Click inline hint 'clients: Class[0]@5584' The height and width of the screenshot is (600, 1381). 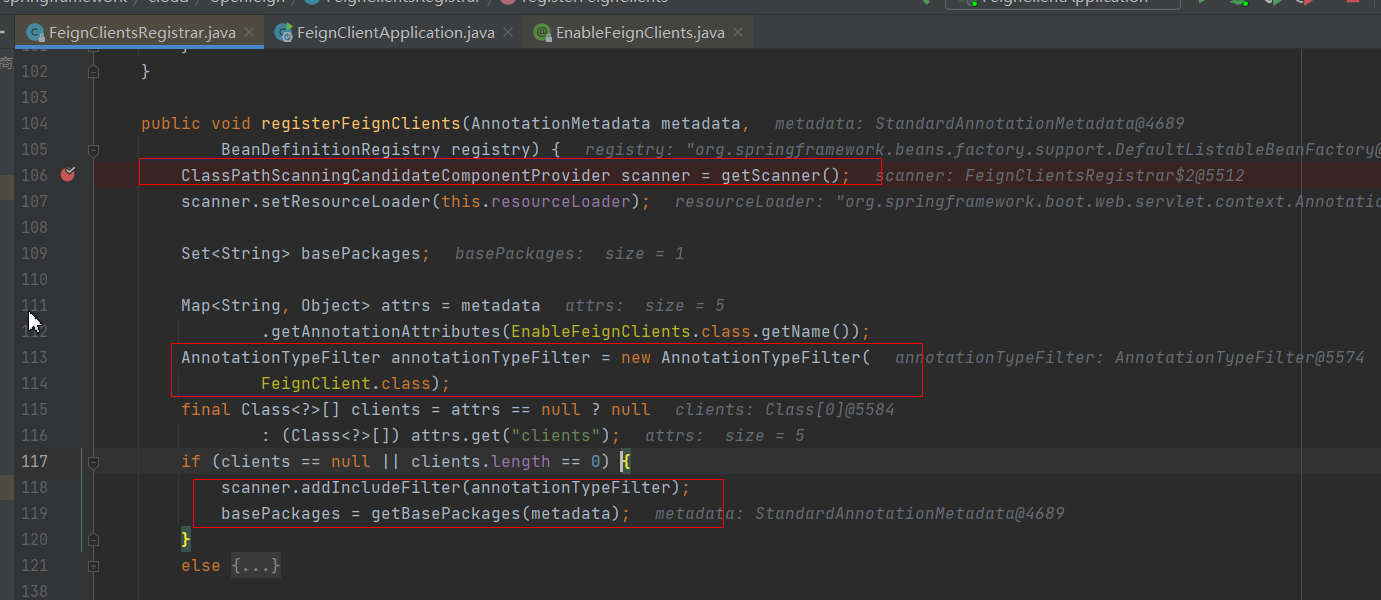pyautogui.click(x=785, y=410)
